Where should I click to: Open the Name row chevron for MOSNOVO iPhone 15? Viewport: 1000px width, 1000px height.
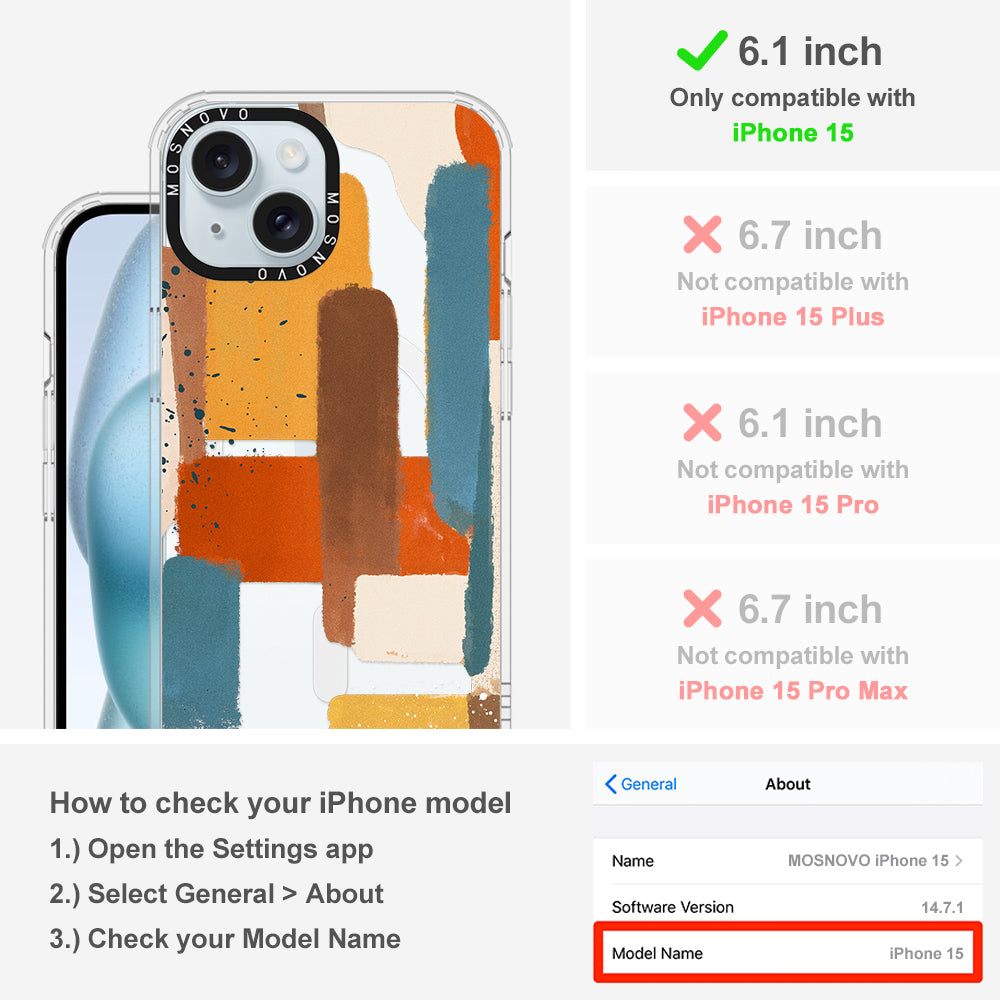959,860
